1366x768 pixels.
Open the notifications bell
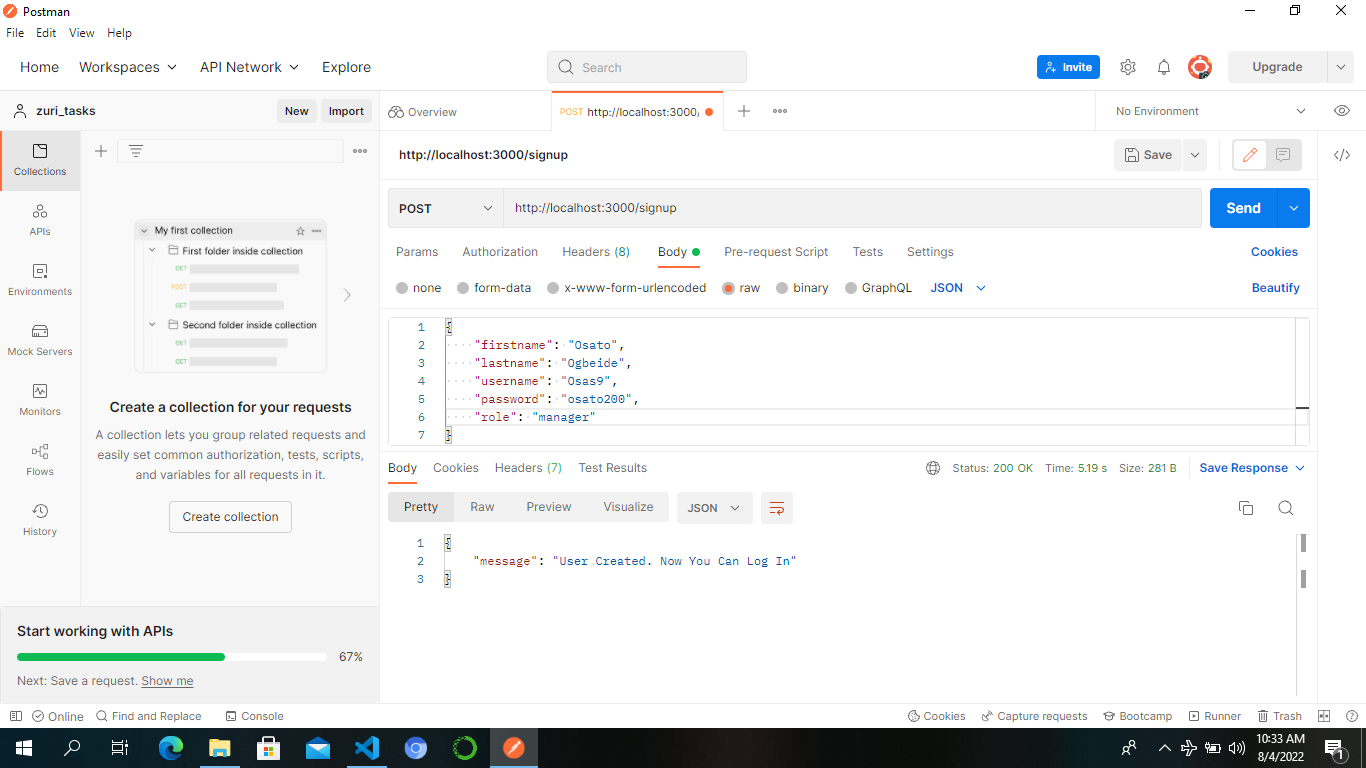(x=1164, y=67)
